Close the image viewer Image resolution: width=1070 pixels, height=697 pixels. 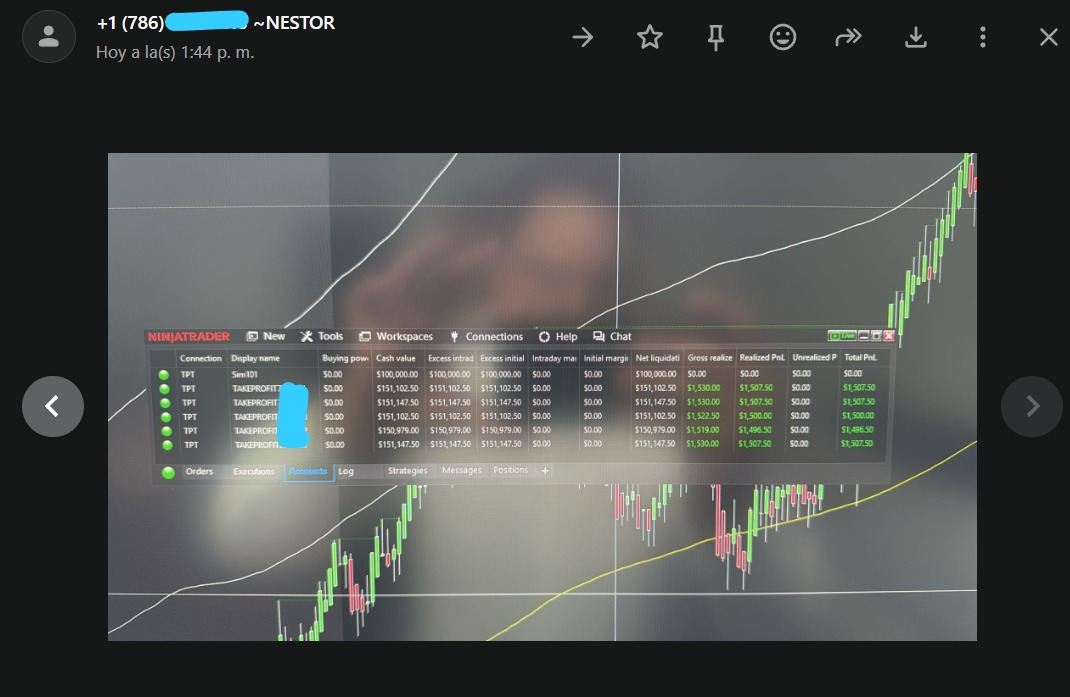click(x=1048, y=38)
